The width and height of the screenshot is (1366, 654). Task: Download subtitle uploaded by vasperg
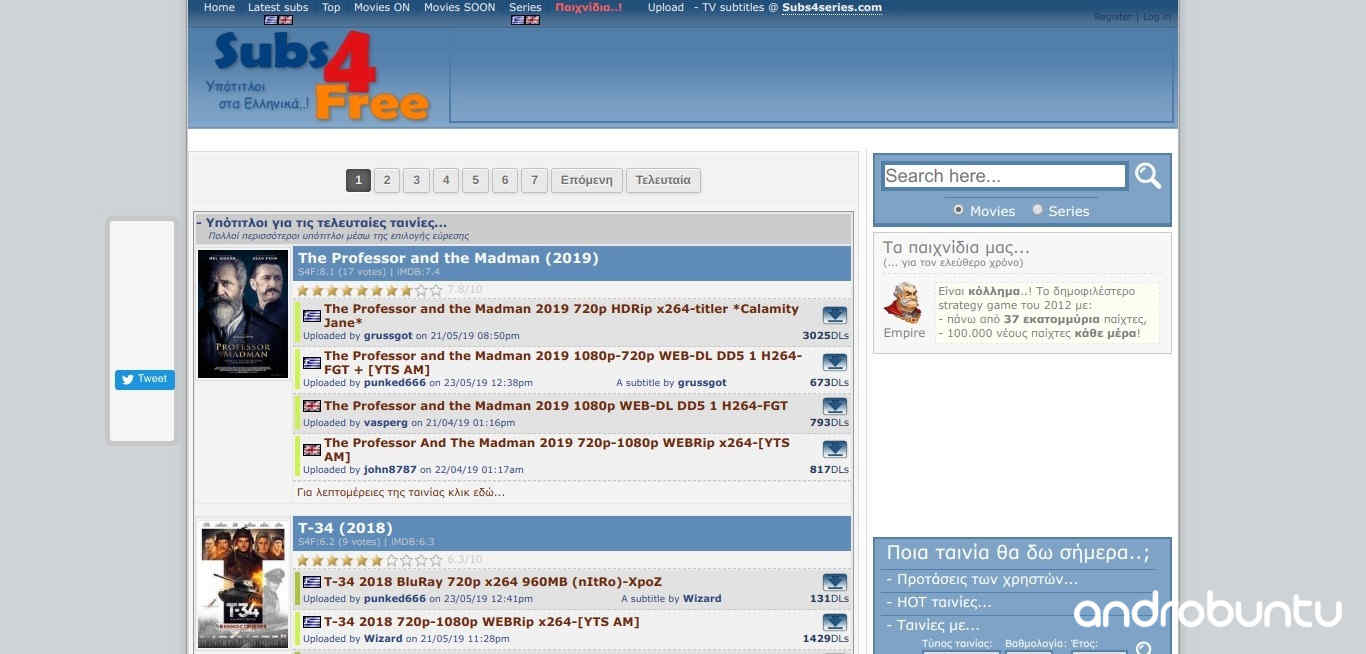(834, 406)
